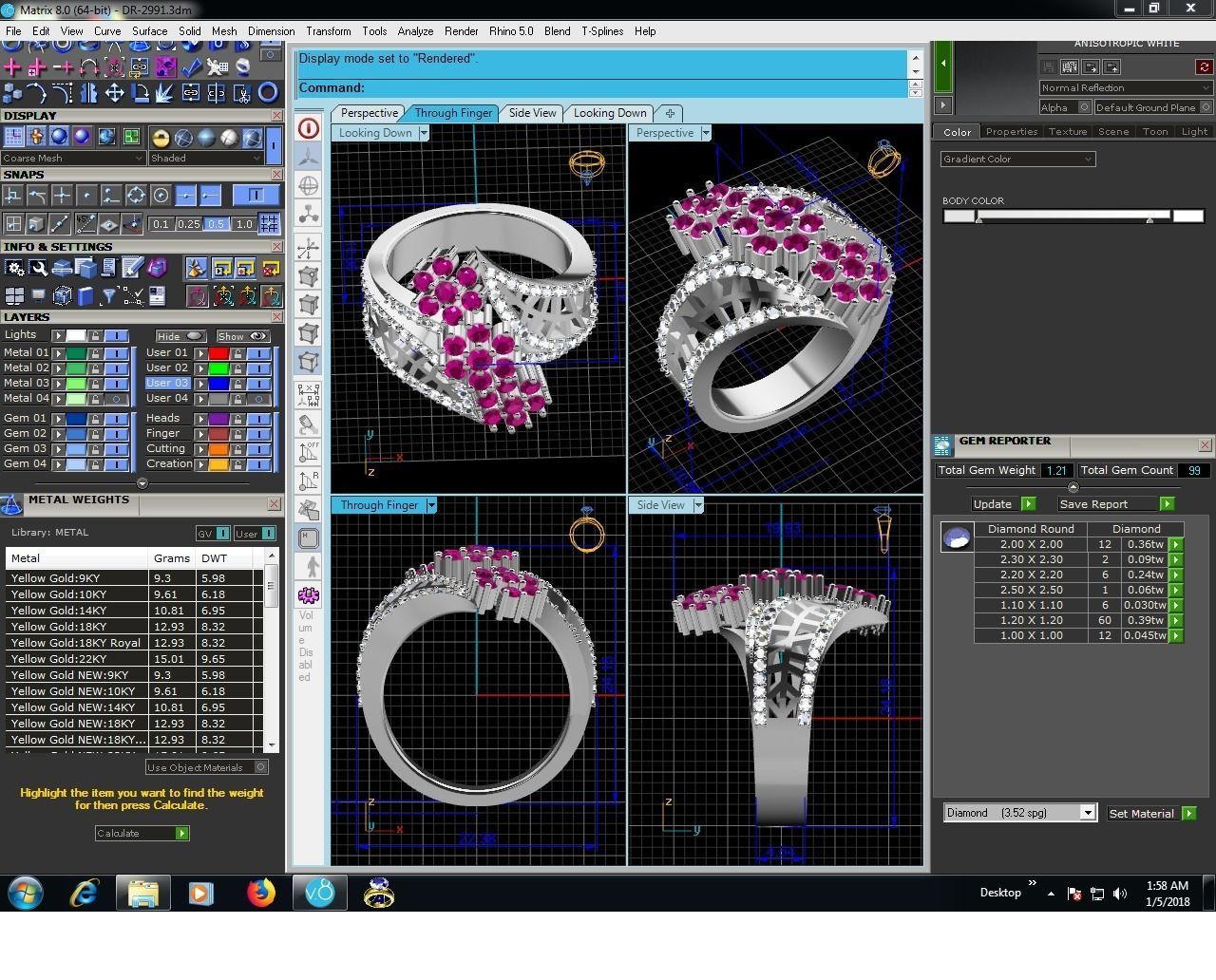This screenshot has height=980, width=1216.
Task: Open Firefox from the taskbar
Action: (260, 893)
